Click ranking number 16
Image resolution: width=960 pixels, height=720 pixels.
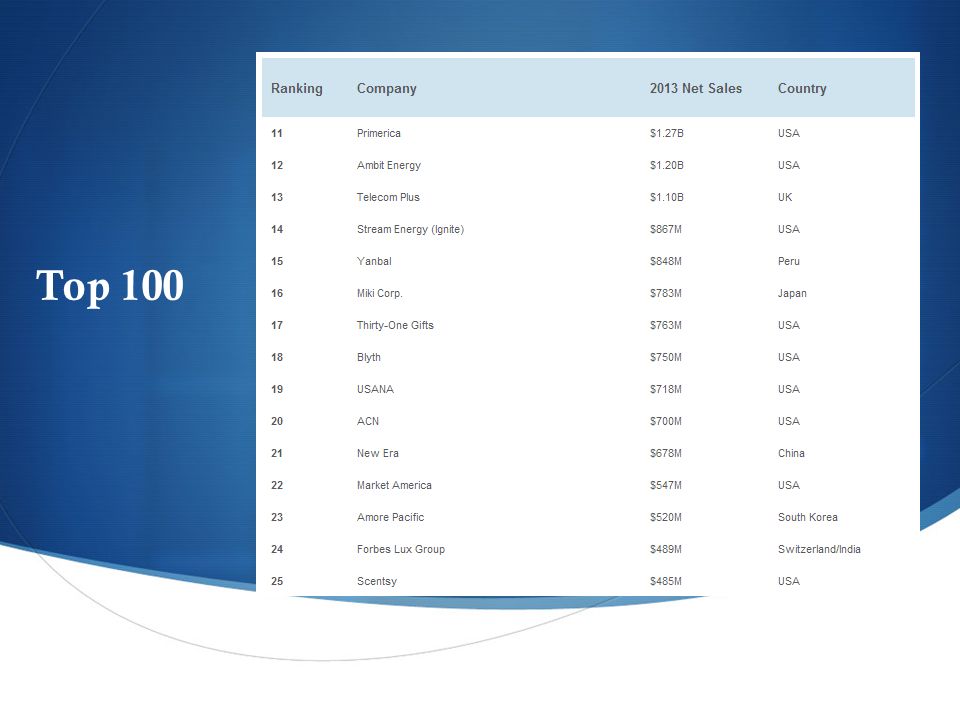(277, 293)
